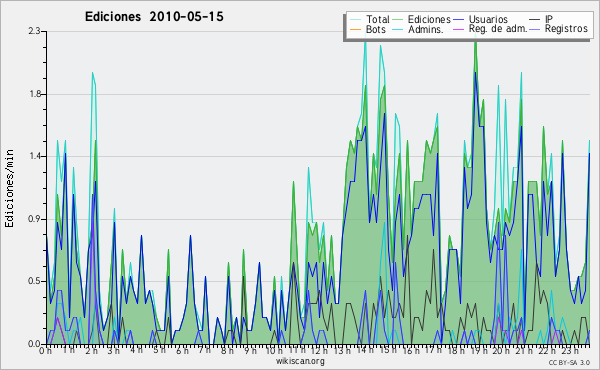Image resolution: width=600 pixels, height=370 pixels.
Task: Click the y-axis value "0.5"
Action: pos(34,281)
